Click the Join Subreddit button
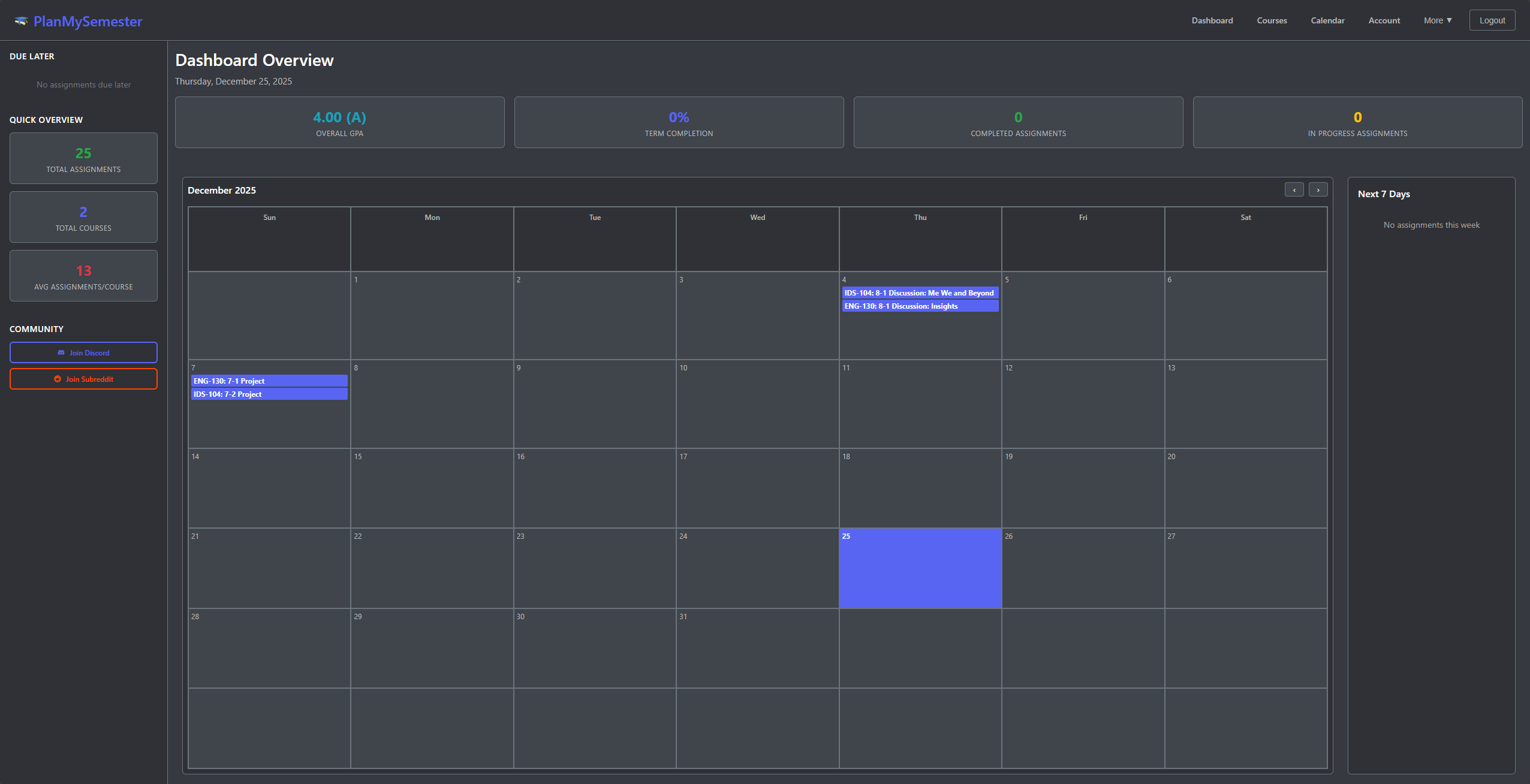 (83, 379)
